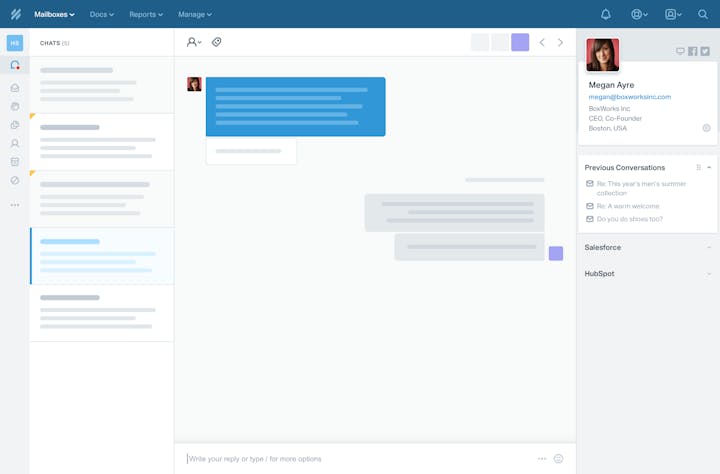Click the customer profile settings gear
Viewport: 720px width, 474px height.
pos(706,128)
